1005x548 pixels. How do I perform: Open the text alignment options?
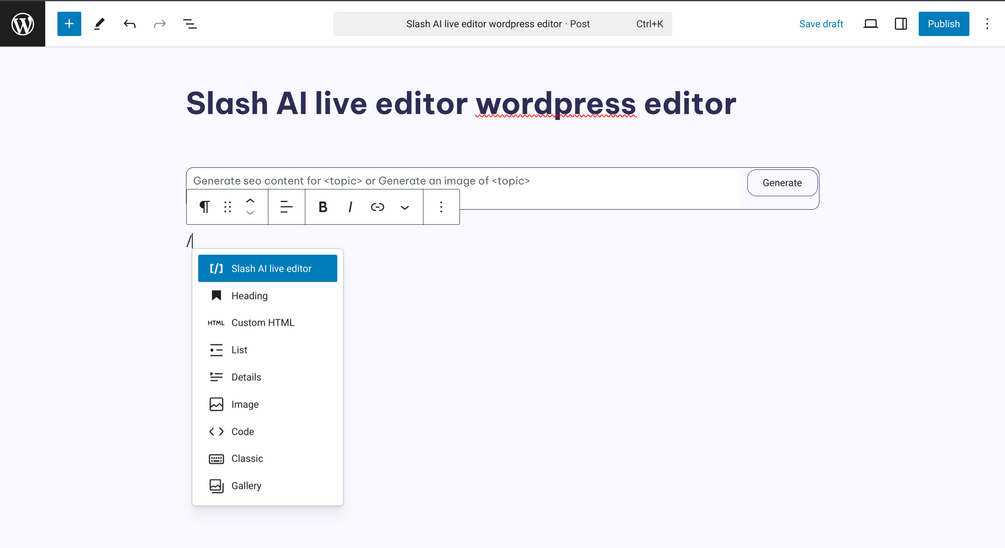287,207
